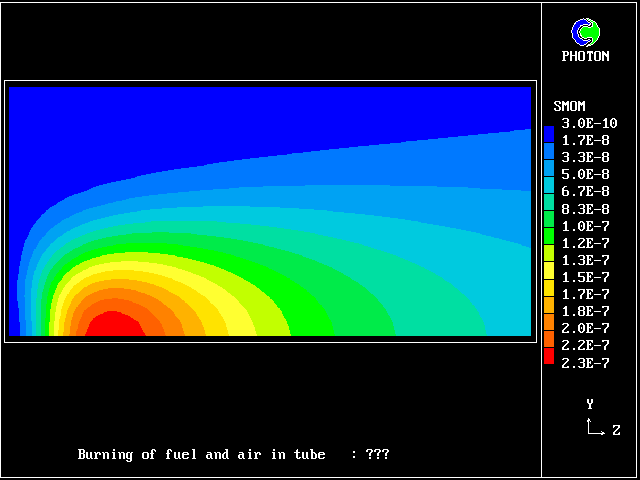Click the yellow contour band in the plot
The height and width of the screenshot is (480, 640).
225,318
